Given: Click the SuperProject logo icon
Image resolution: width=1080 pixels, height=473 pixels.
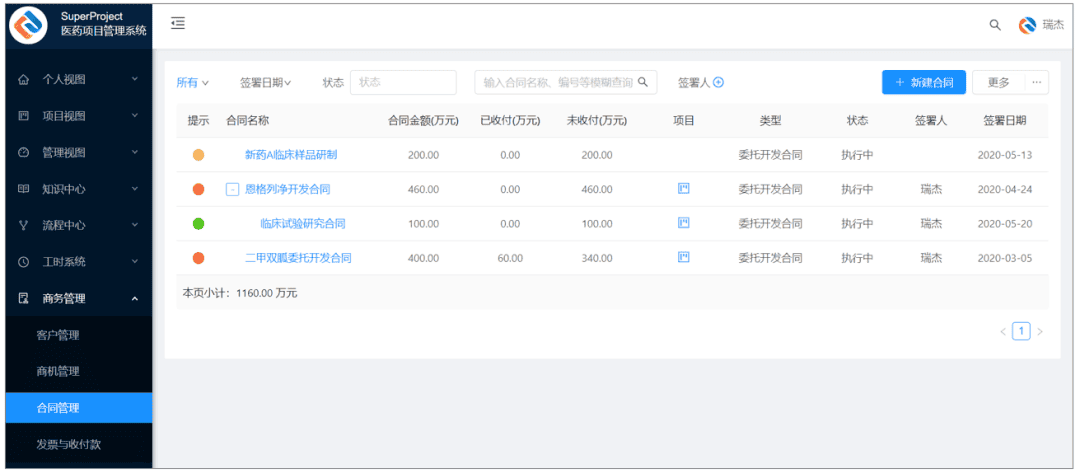Looking at the screenshot, I should click(28, 25).
